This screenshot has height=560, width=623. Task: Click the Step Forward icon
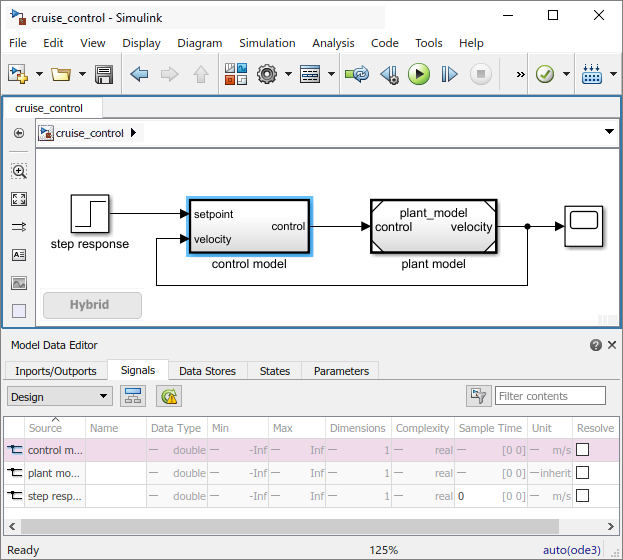point(449,74)
